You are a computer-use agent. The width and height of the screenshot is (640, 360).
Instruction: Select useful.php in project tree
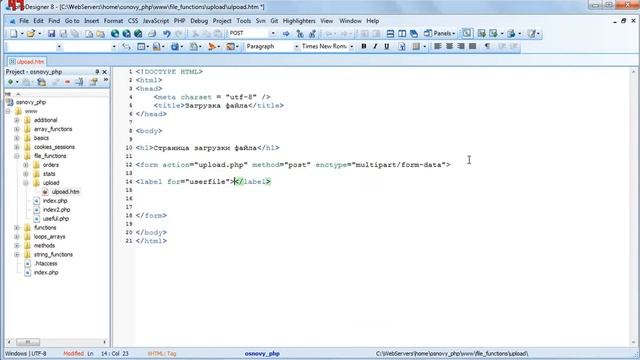[56, 219]
